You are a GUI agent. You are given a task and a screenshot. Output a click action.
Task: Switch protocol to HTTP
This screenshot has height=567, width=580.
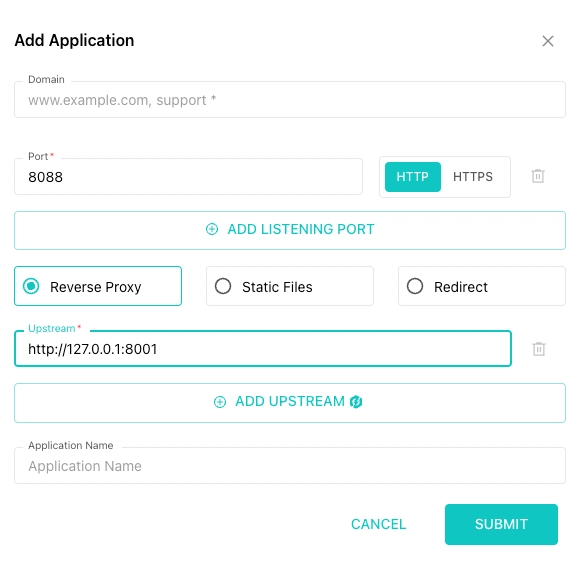[413, 177]
